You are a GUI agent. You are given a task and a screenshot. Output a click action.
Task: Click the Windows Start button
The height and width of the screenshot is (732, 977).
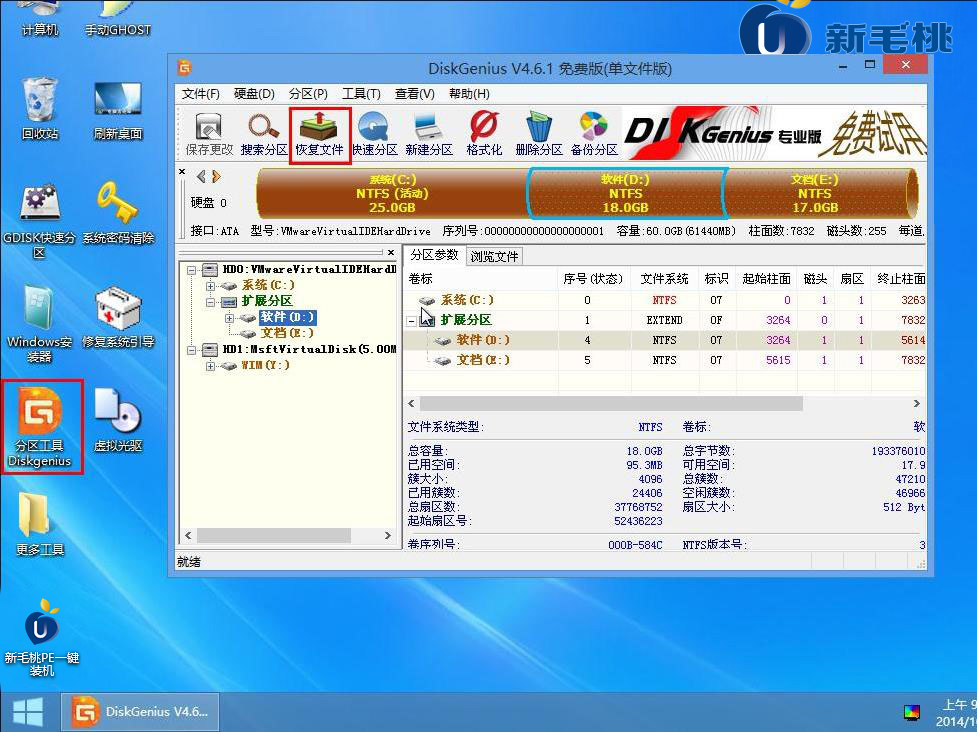(x=27, y=711)
